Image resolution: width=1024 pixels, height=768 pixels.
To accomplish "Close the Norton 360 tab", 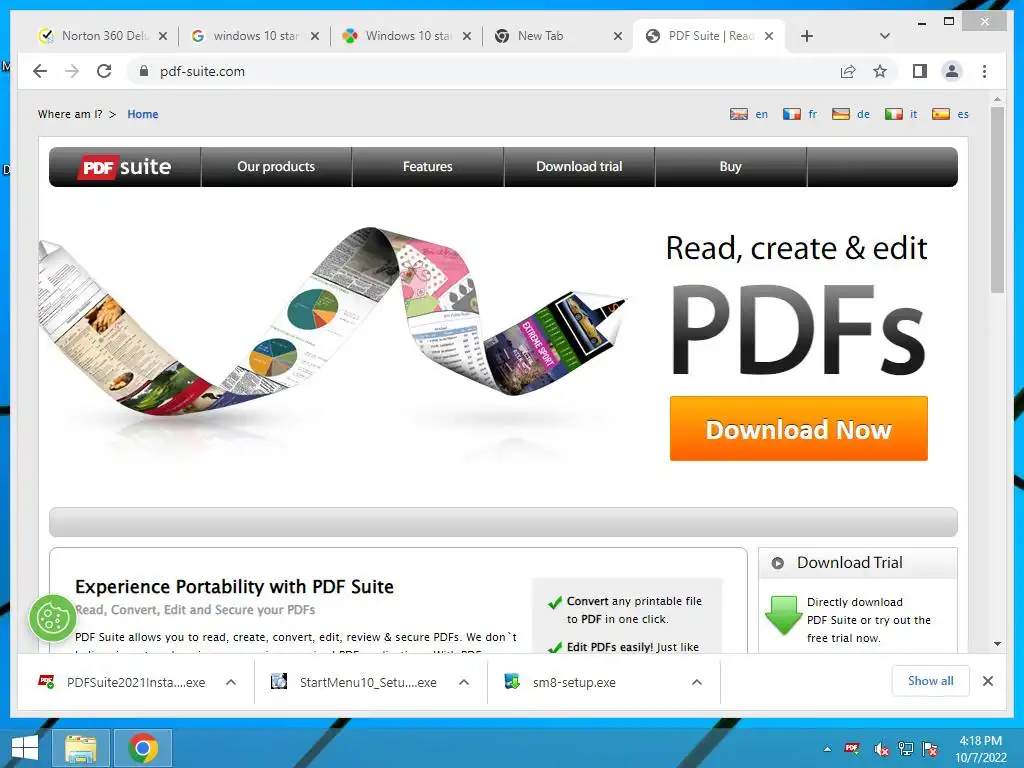I will pos(163,36).
